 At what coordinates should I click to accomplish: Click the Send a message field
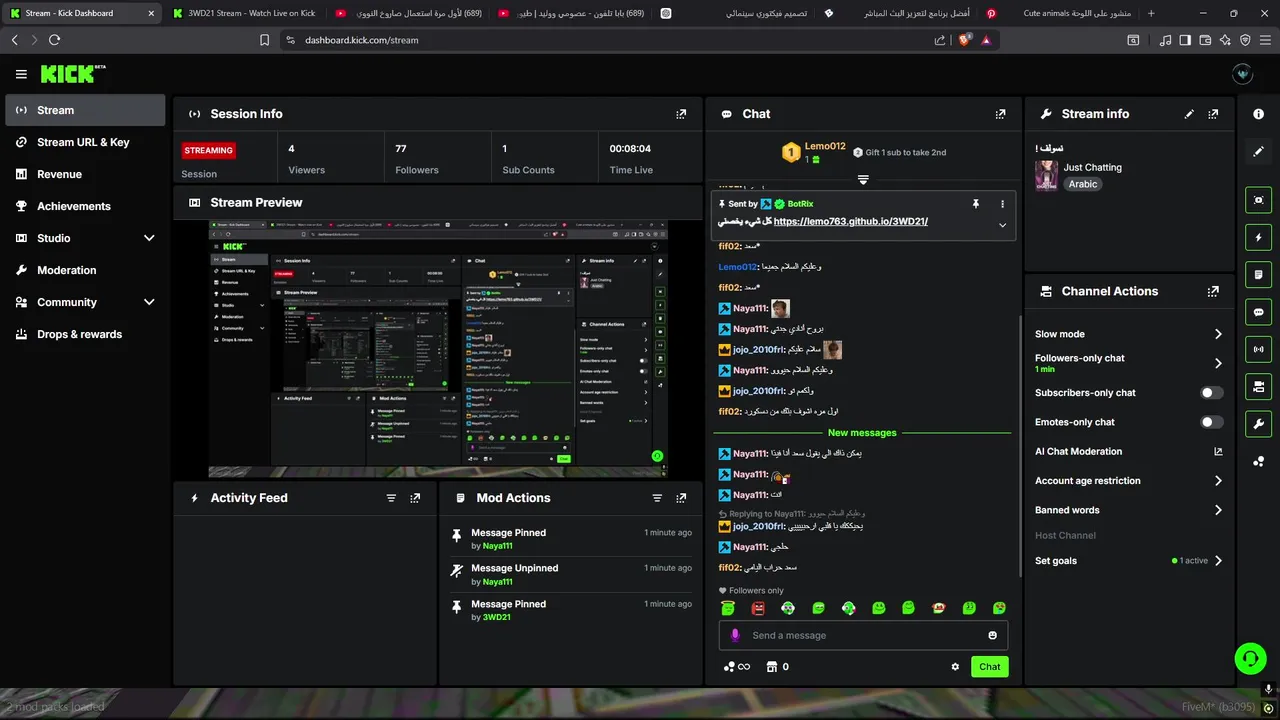863,636
